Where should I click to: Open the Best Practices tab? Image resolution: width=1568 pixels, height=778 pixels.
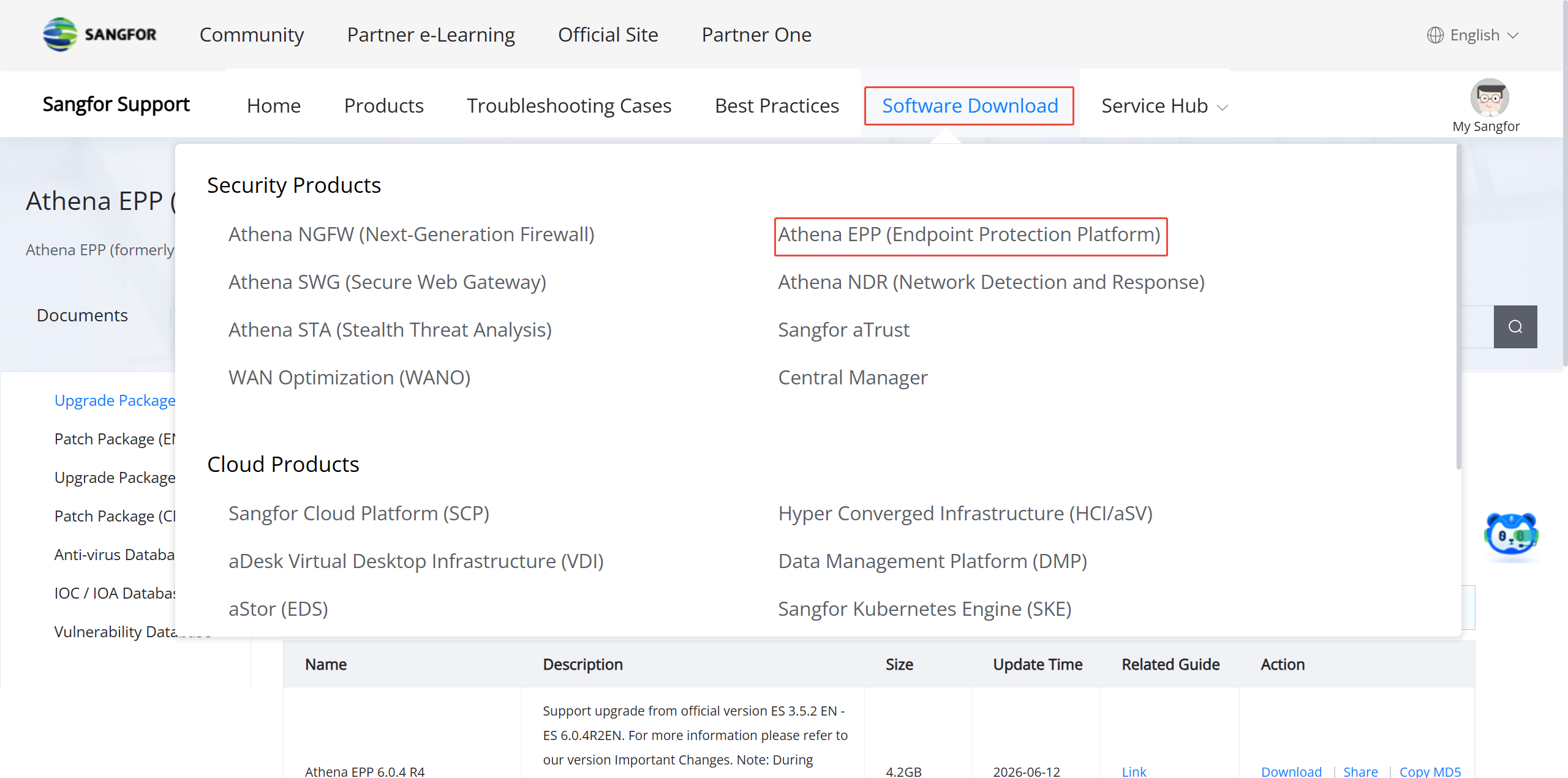[777, 106]
